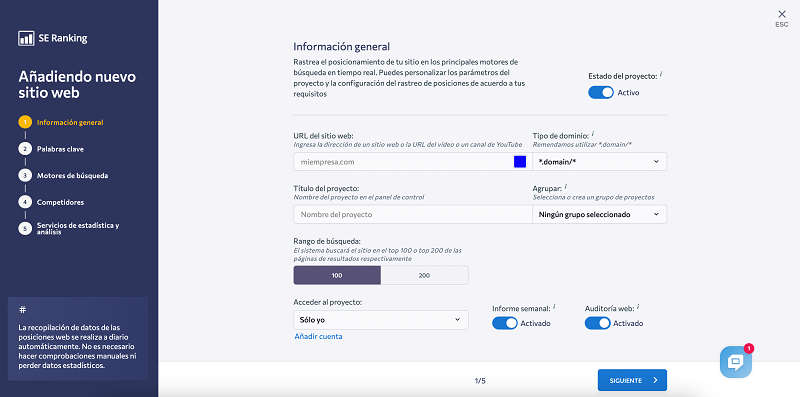Click the Añadir cuenta link
The width and height of the screenshot is (800, 397).
tap(318, 336)
